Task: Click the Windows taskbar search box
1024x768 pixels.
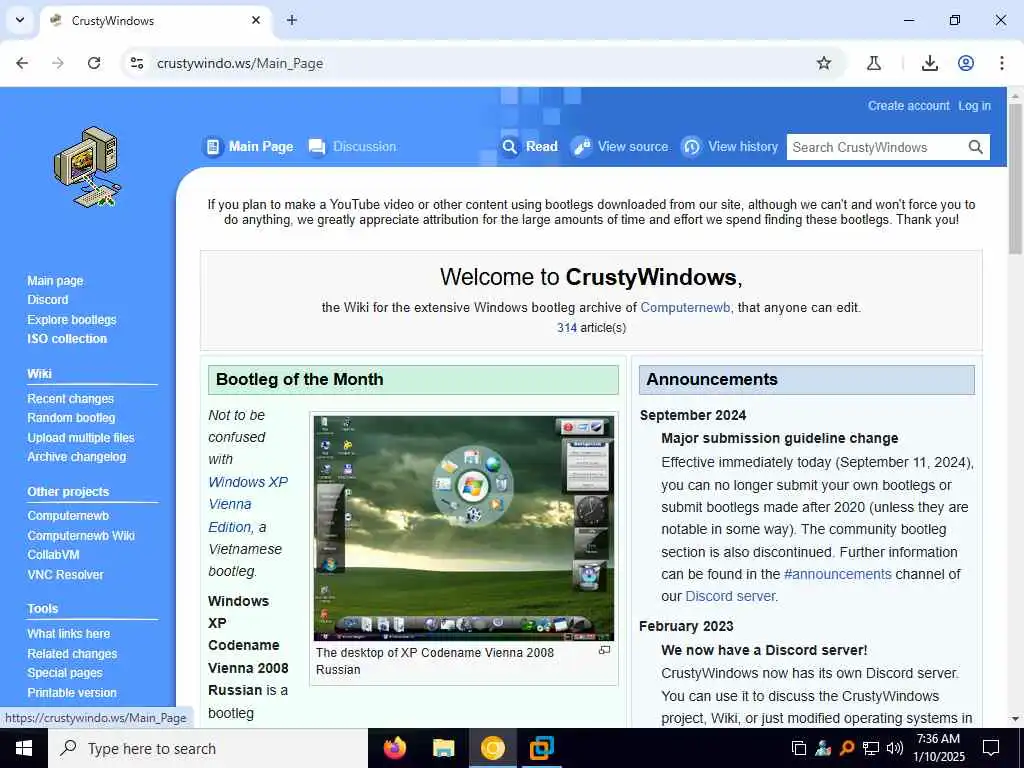Action: [208, 748]
